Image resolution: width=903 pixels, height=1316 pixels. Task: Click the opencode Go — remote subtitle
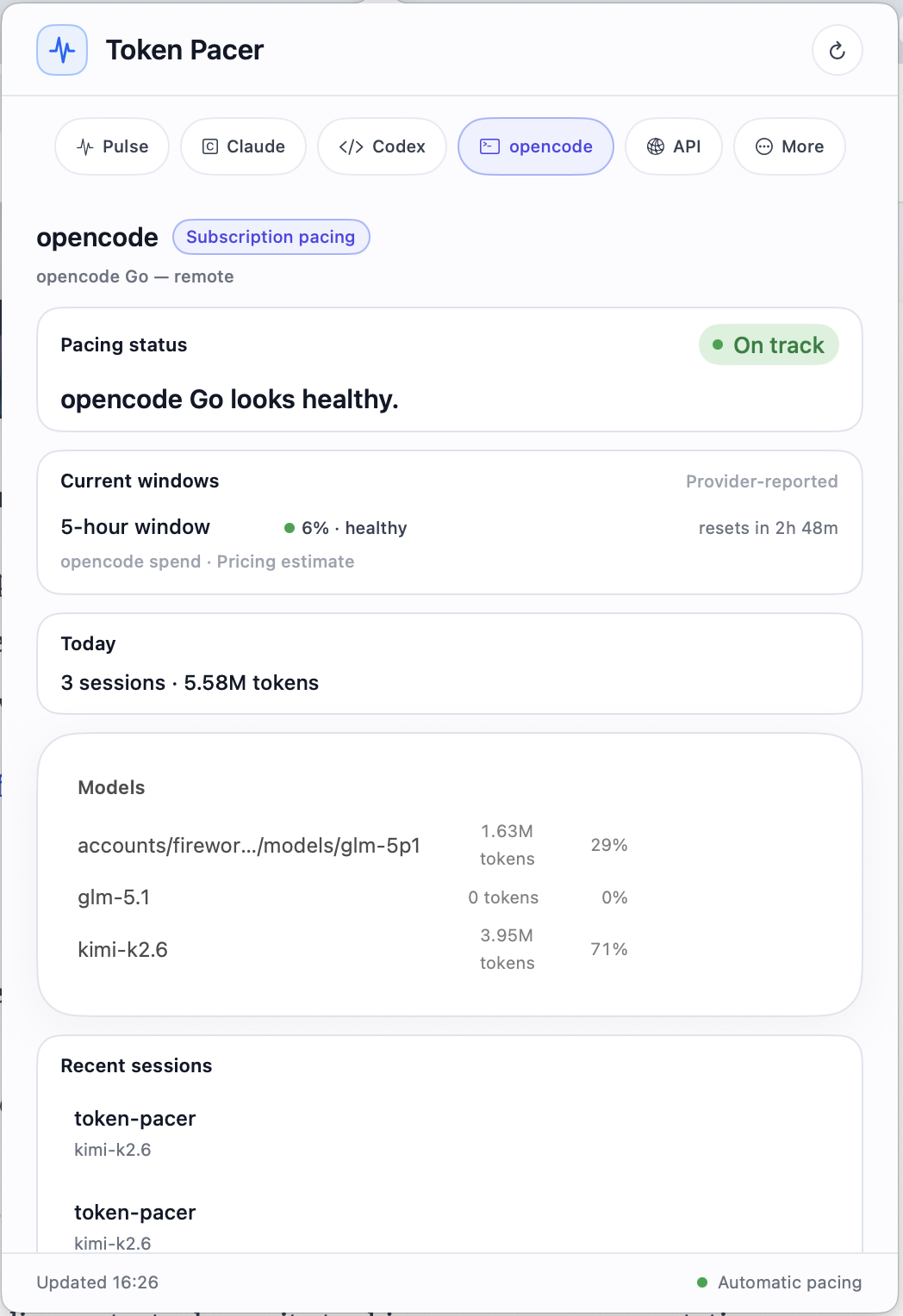click(x=135, y=276)
